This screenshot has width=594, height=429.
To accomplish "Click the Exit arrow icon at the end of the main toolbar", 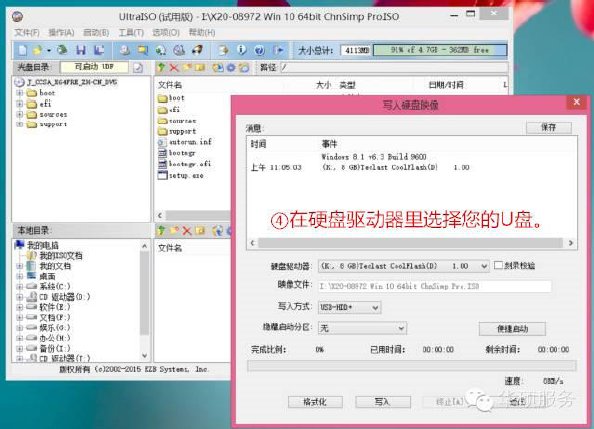I will pos(279,50).
